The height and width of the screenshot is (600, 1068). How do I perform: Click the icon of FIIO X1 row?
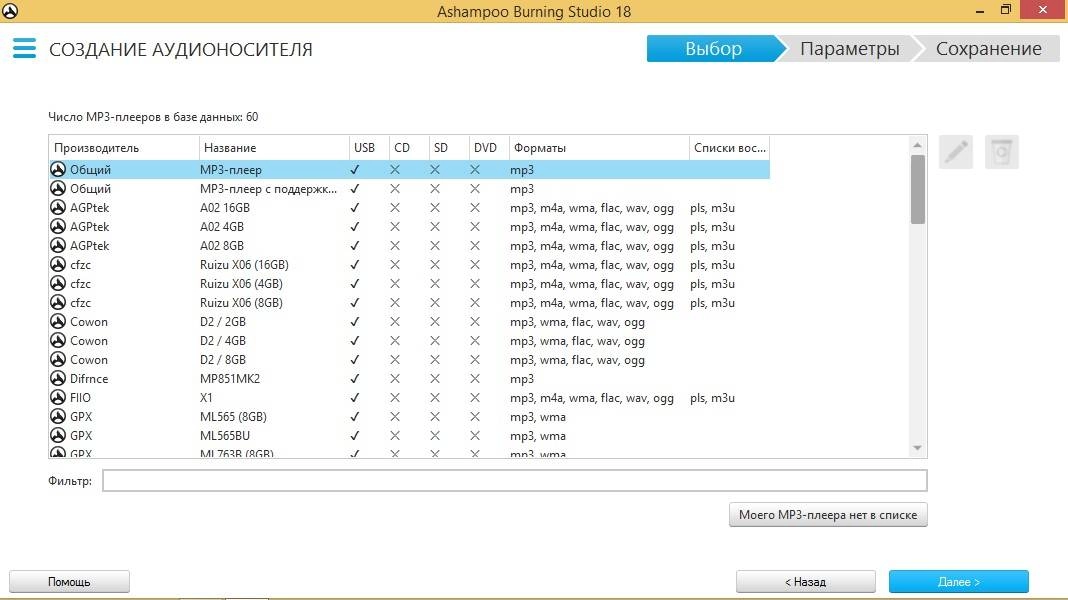(58, 398)
